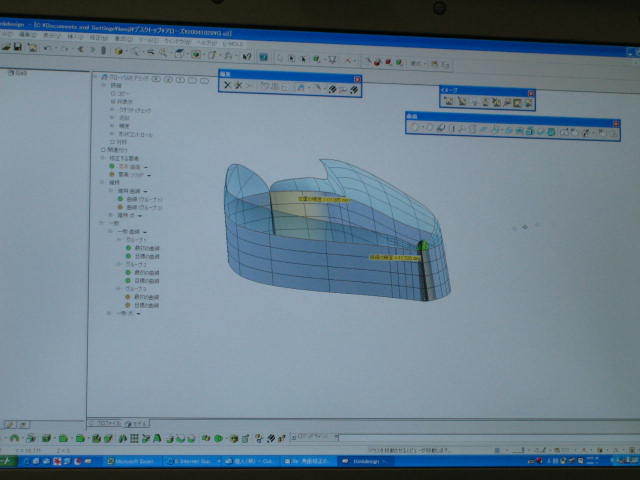640x480 pixels.
Task: Click the back arrow icon in top toolbar
Action: pos(80,50)
